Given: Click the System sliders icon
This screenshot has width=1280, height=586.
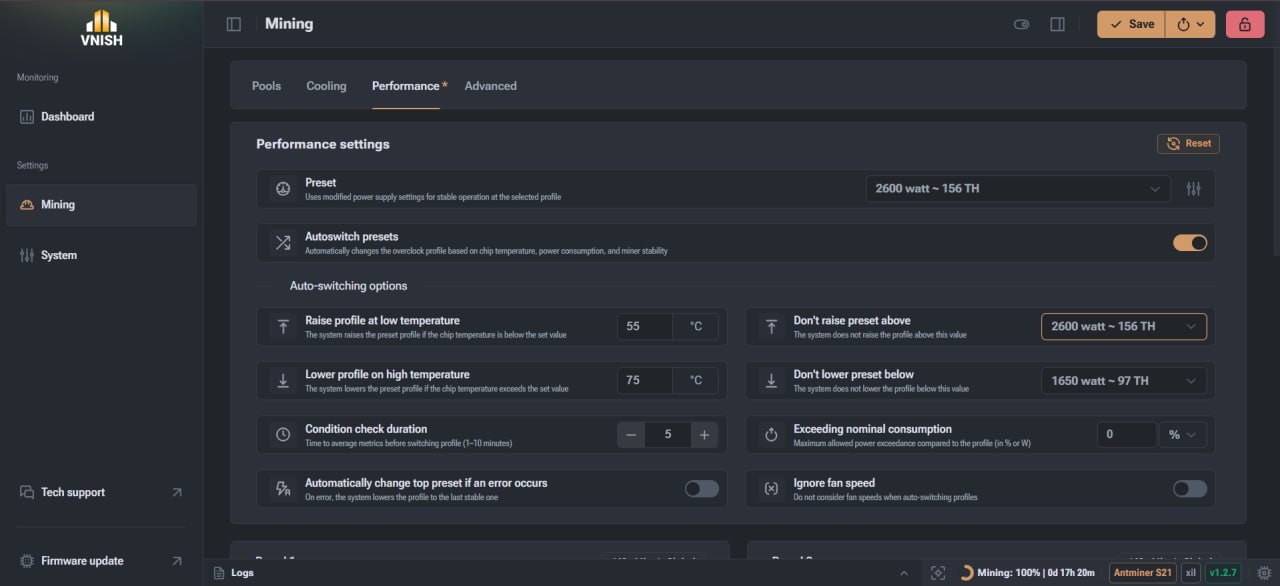Looking at the screenshot, I should click(27, 256).
